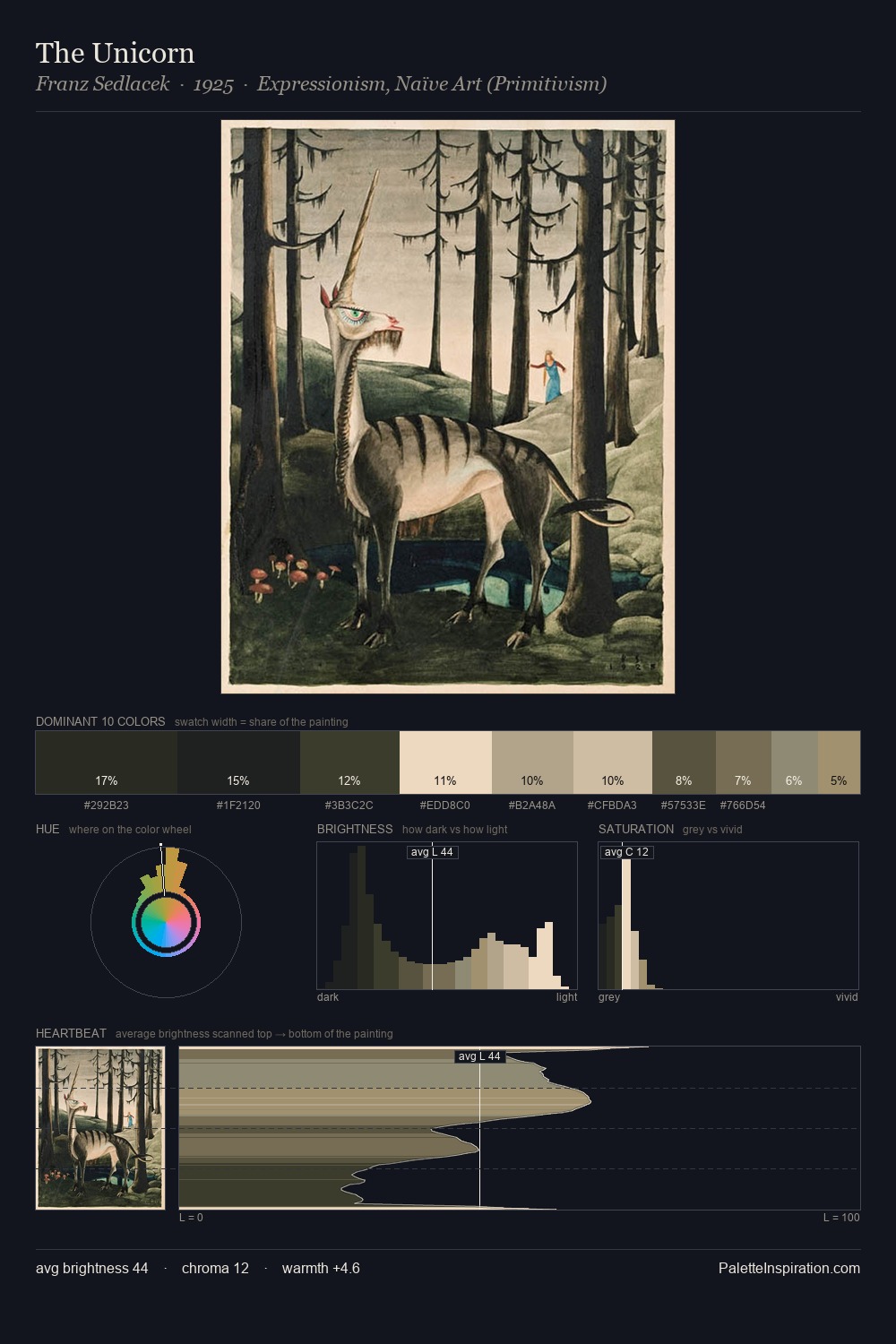Click the 17% swatch #292B23

[107, 762]
